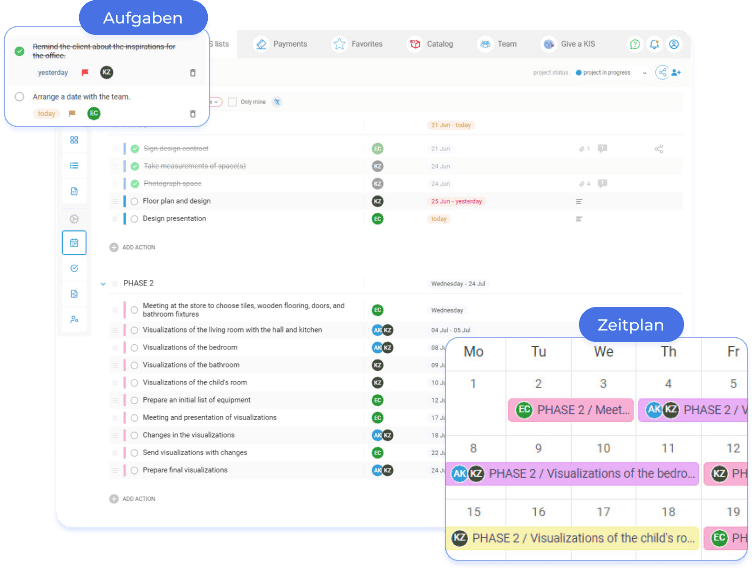This screenshot has height=569, width=752.
Task: Click the Wednesday - 24 Jul phase date
Action: tap(458, 284)
